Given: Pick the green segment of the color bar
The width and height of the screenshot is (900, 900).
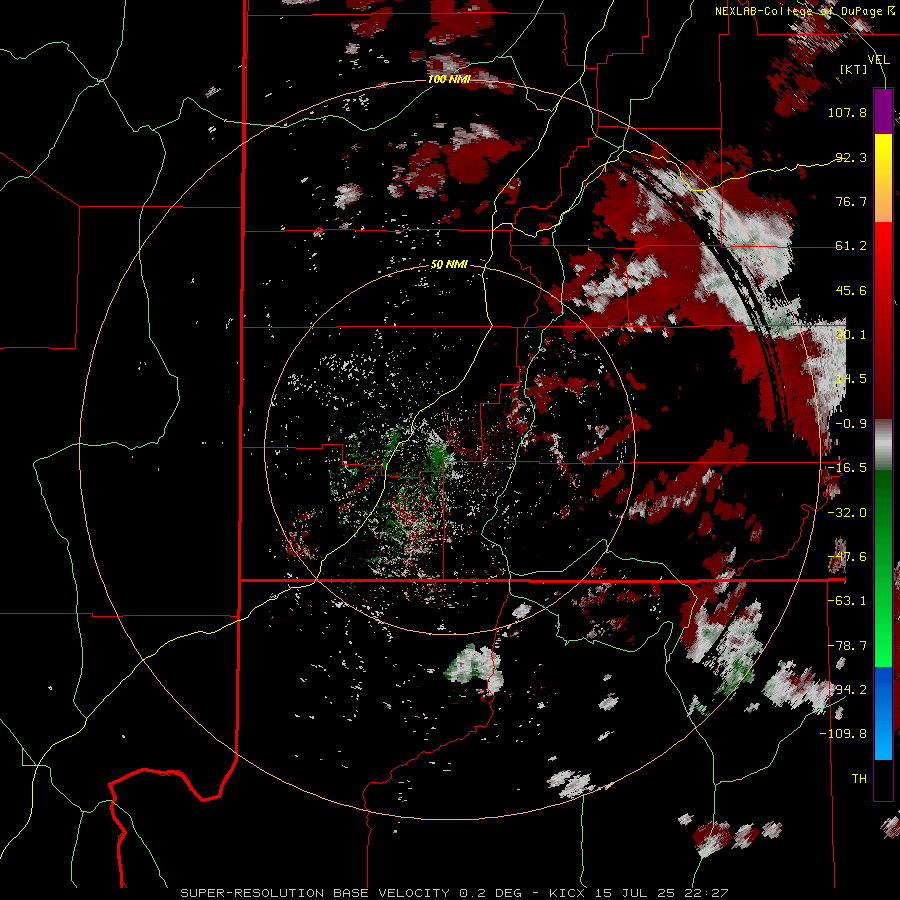Looking at the screenshot, I should (883, 568).
